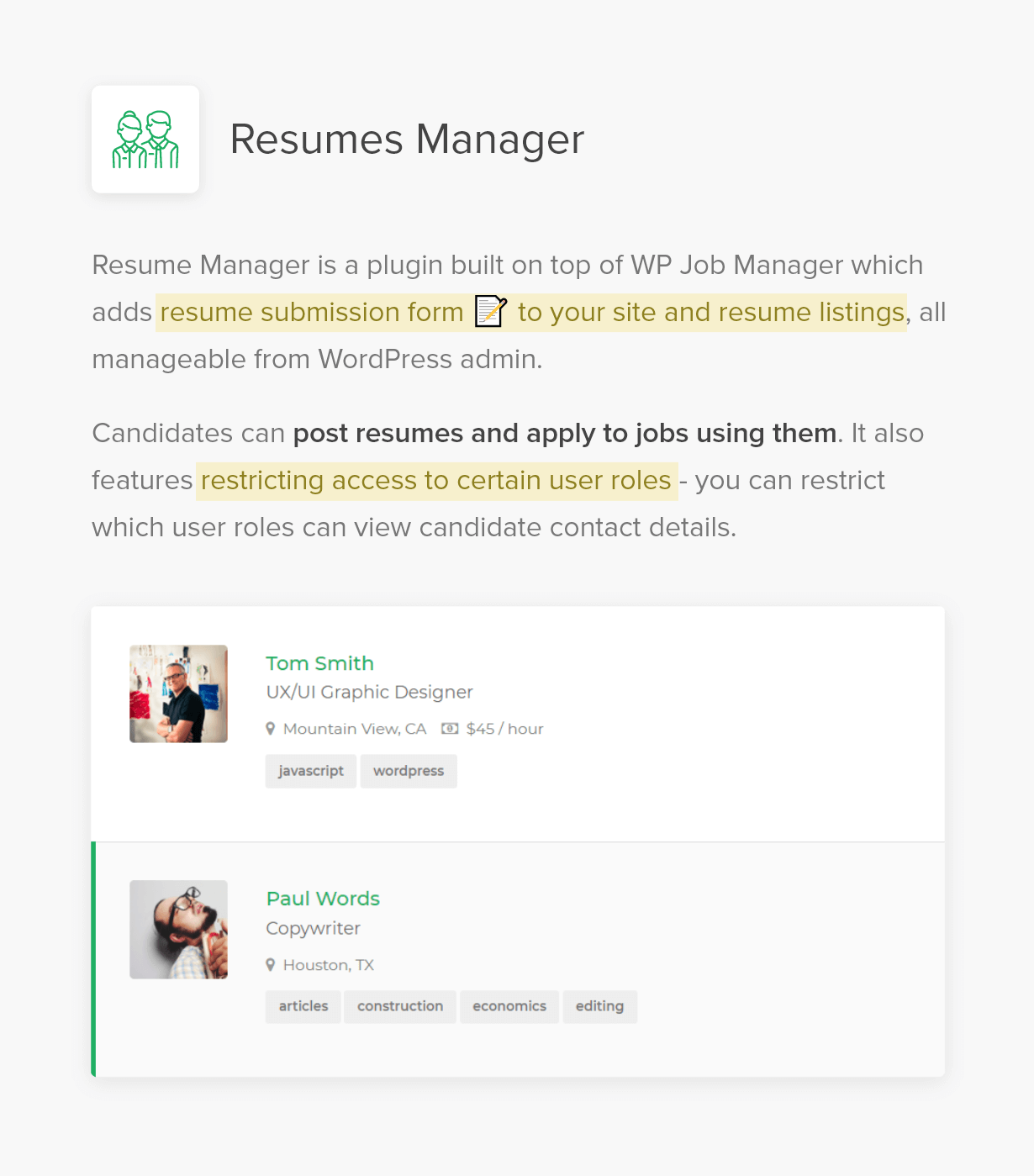Click the Resumes Manager people icon
This screenshot has width=1034, height=1176.
pos(145,140)
